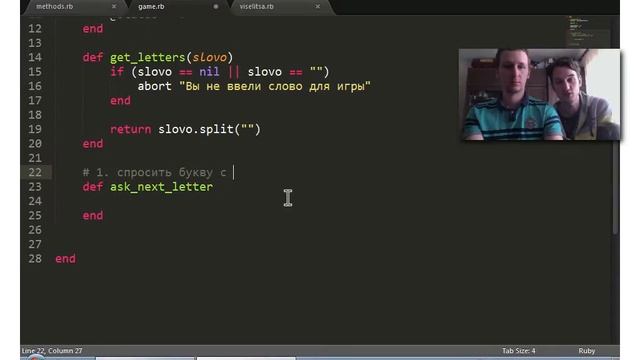Click the webcam video overlay

point(539,95)
